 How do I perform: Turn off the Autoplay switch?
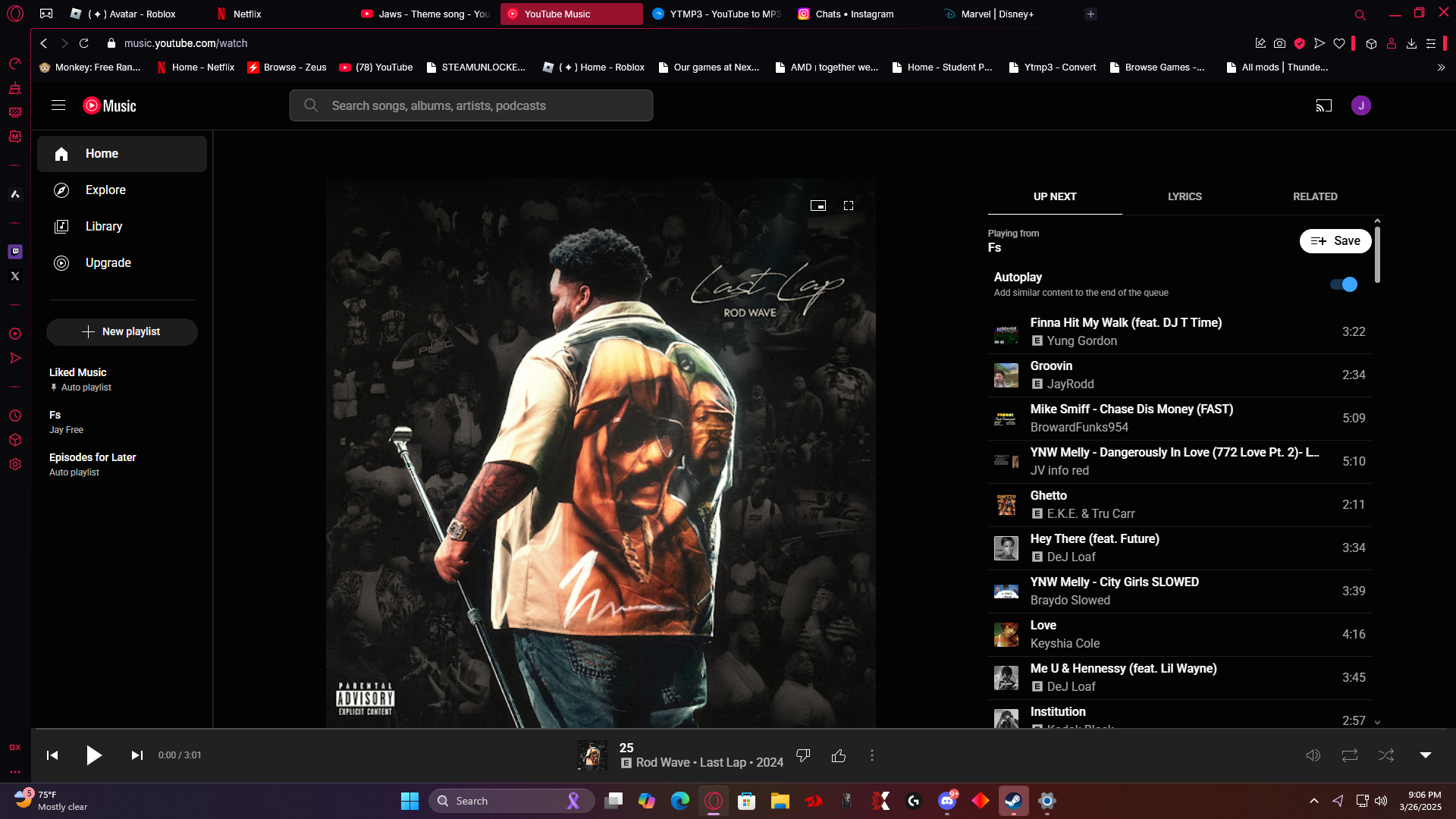point(1344,284)
